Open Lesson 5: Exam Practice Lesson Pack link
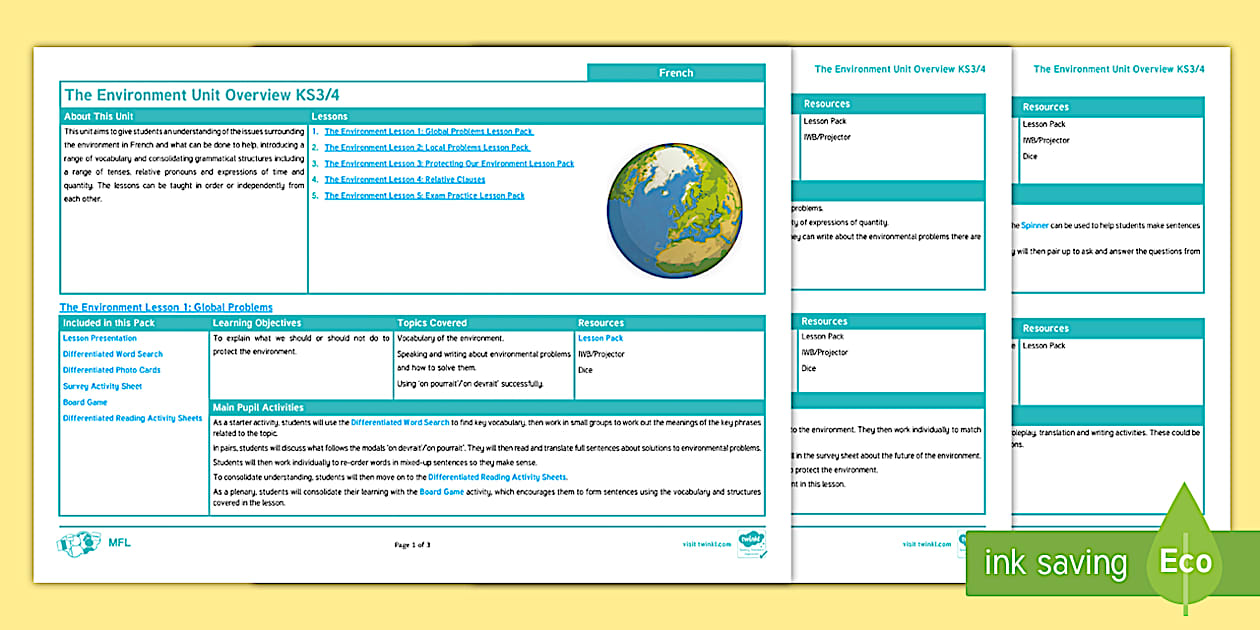 424,195
